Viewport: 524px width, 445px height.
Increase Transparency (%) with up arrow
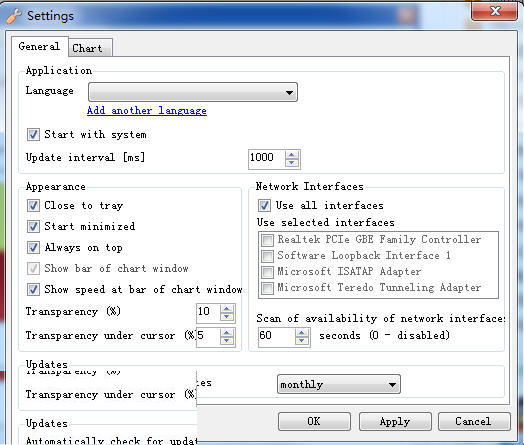tap(227, 309)
